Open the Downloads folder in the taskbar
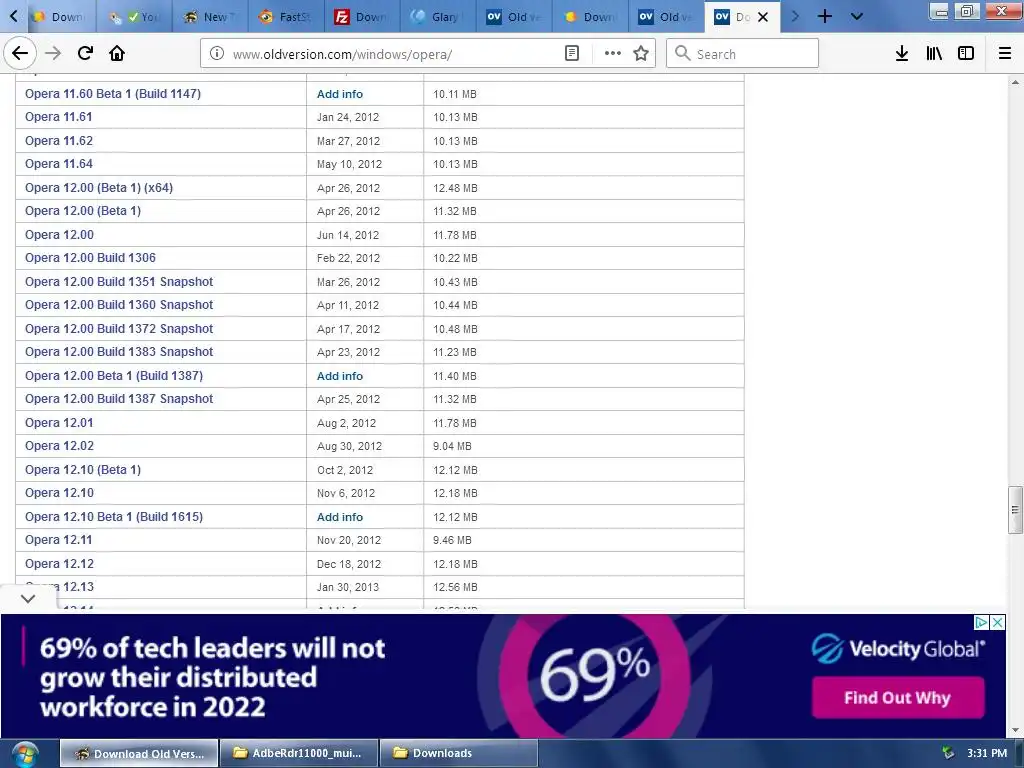Image resolution: width=1024 pixels, height=768 pixels. coord(458,754)
